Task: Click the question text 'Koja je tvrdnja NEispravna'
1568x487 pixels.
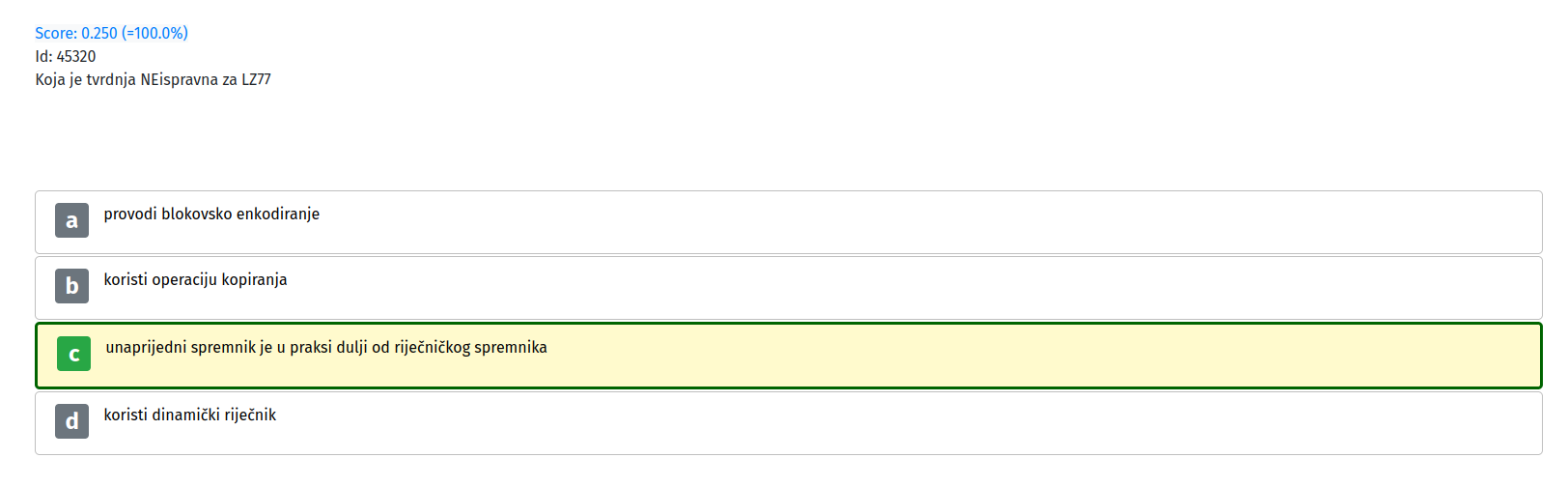Action: tap(126, 79)
